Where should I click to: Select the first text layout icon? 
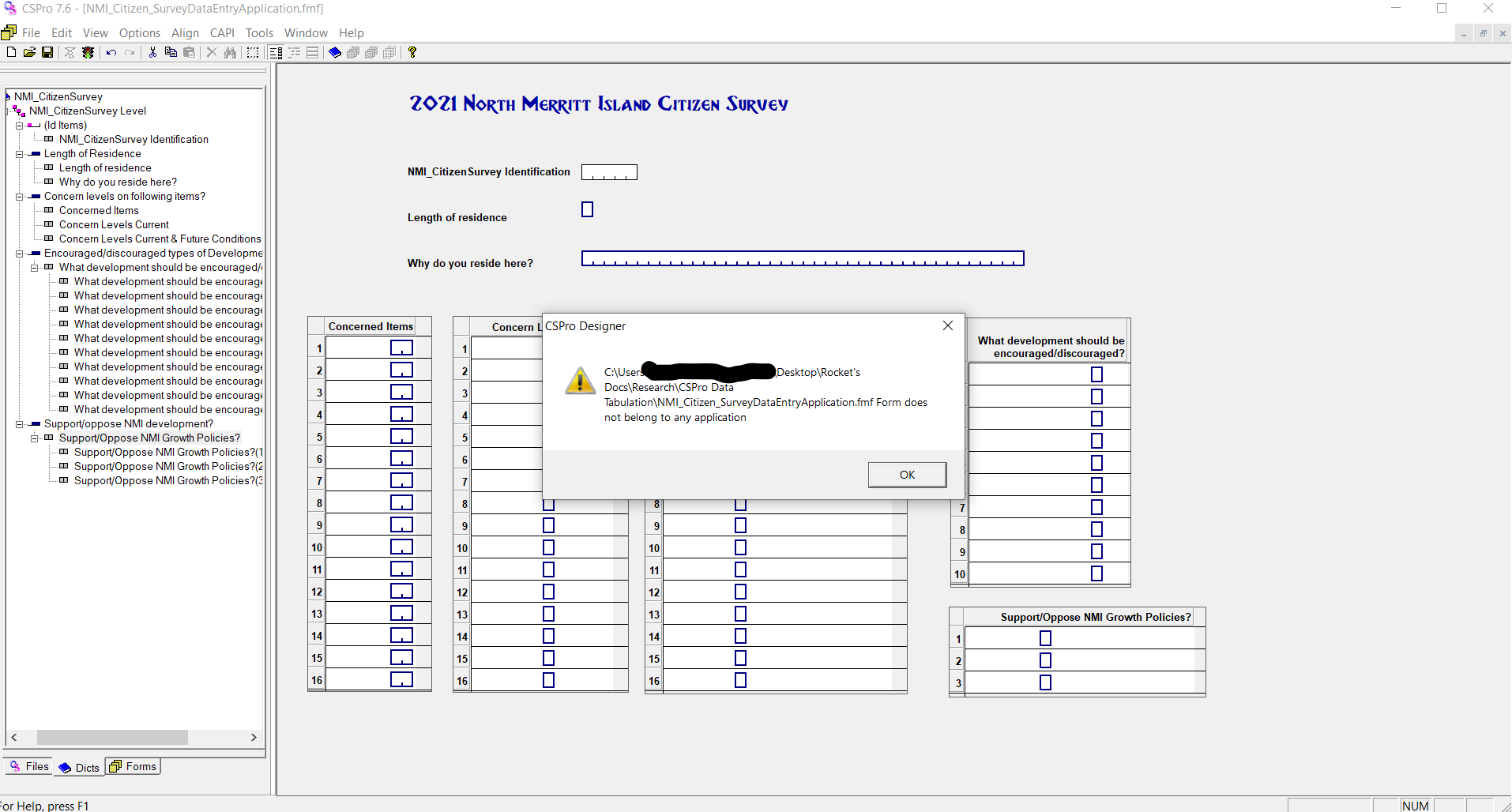point(276,52)
